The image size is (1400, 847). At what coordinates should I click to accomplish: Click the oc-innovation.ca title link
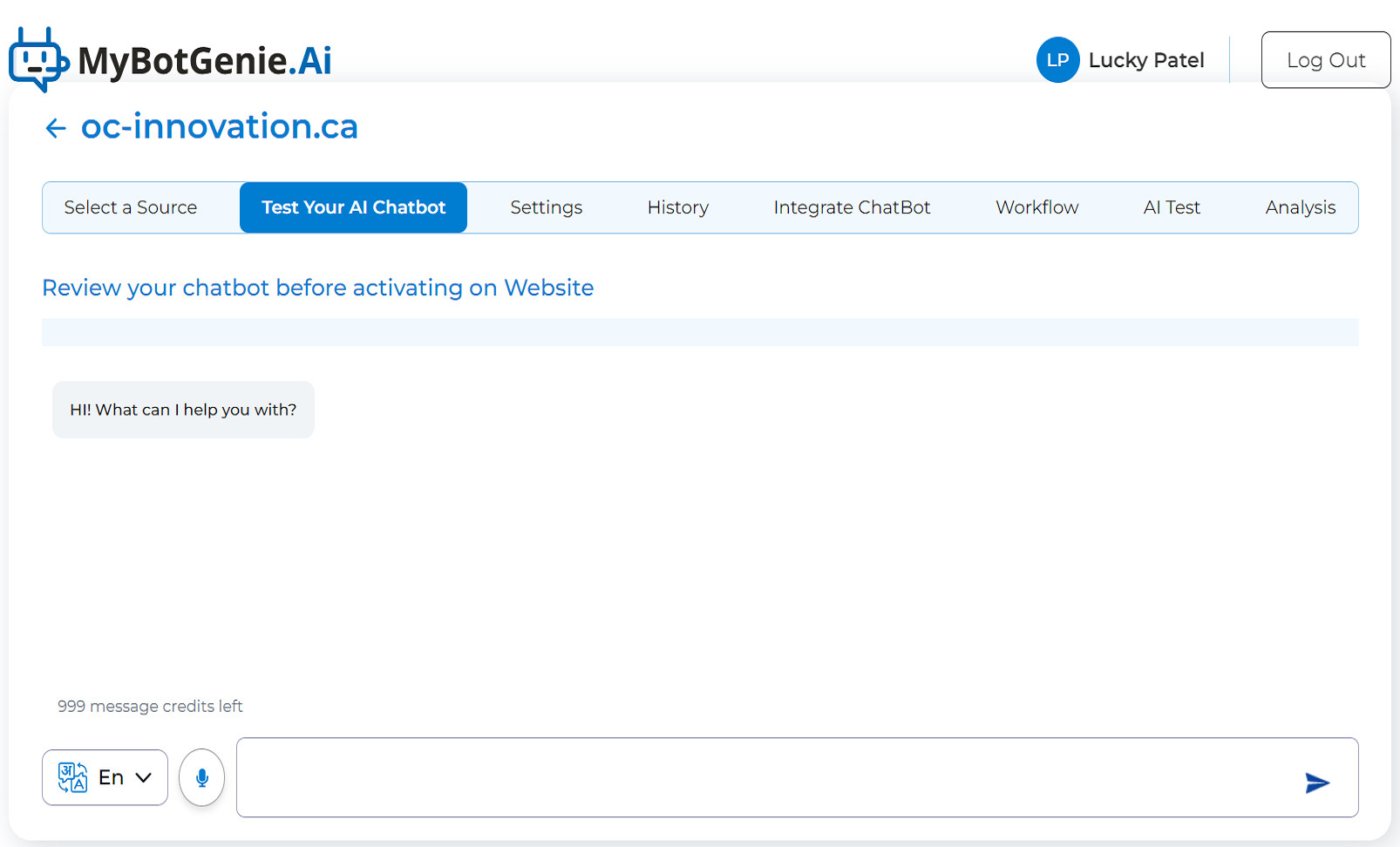pos(220,127)
